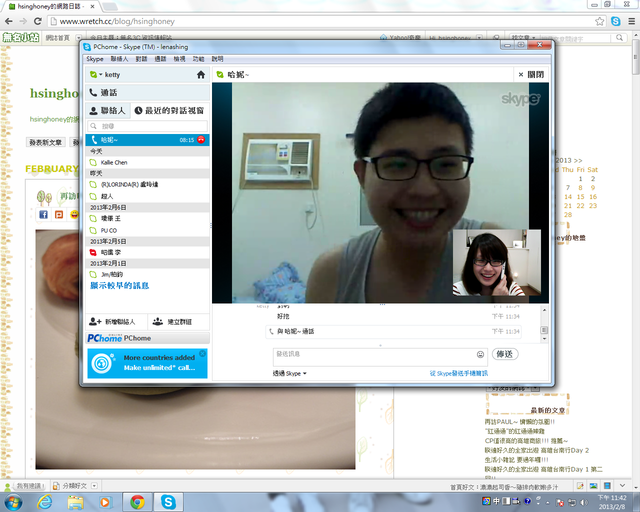Close the Skype ad banner
640x512 pixels.
click(x=202, y=353)
